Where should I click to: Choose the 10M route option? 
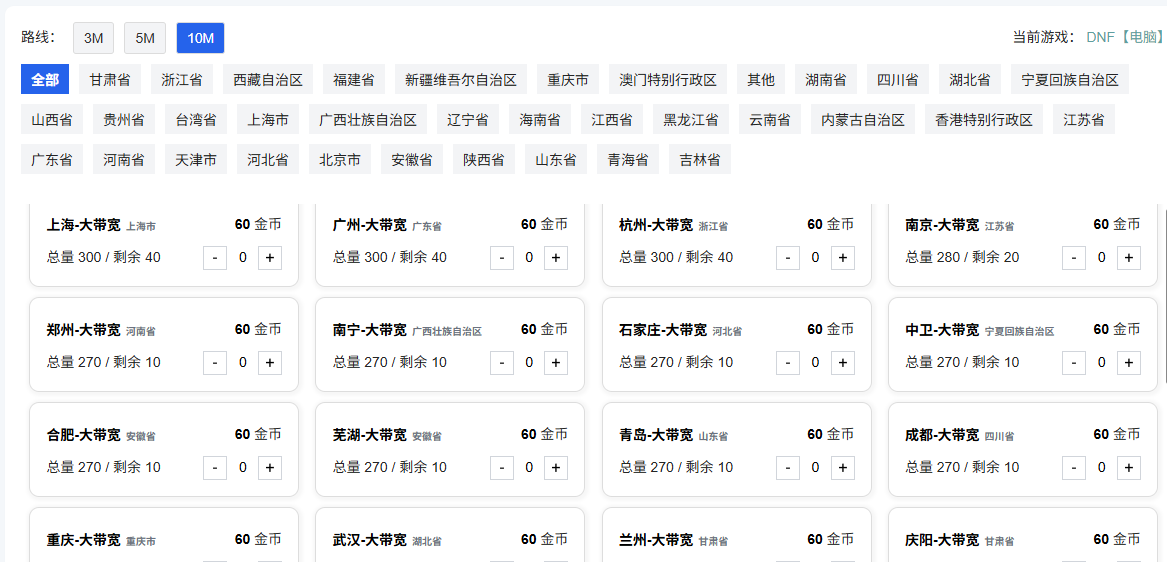click(200, 38)
